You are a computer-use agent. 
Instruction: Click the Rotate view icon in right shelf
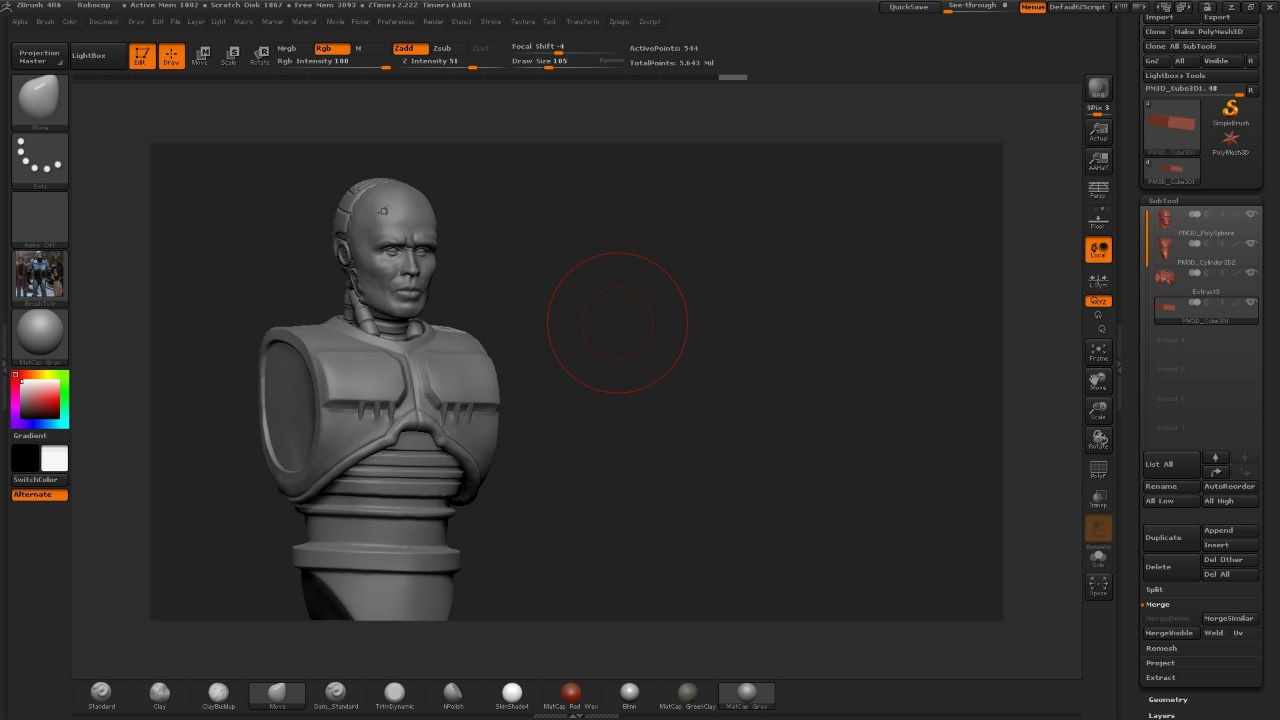[x=1098, y=440]
